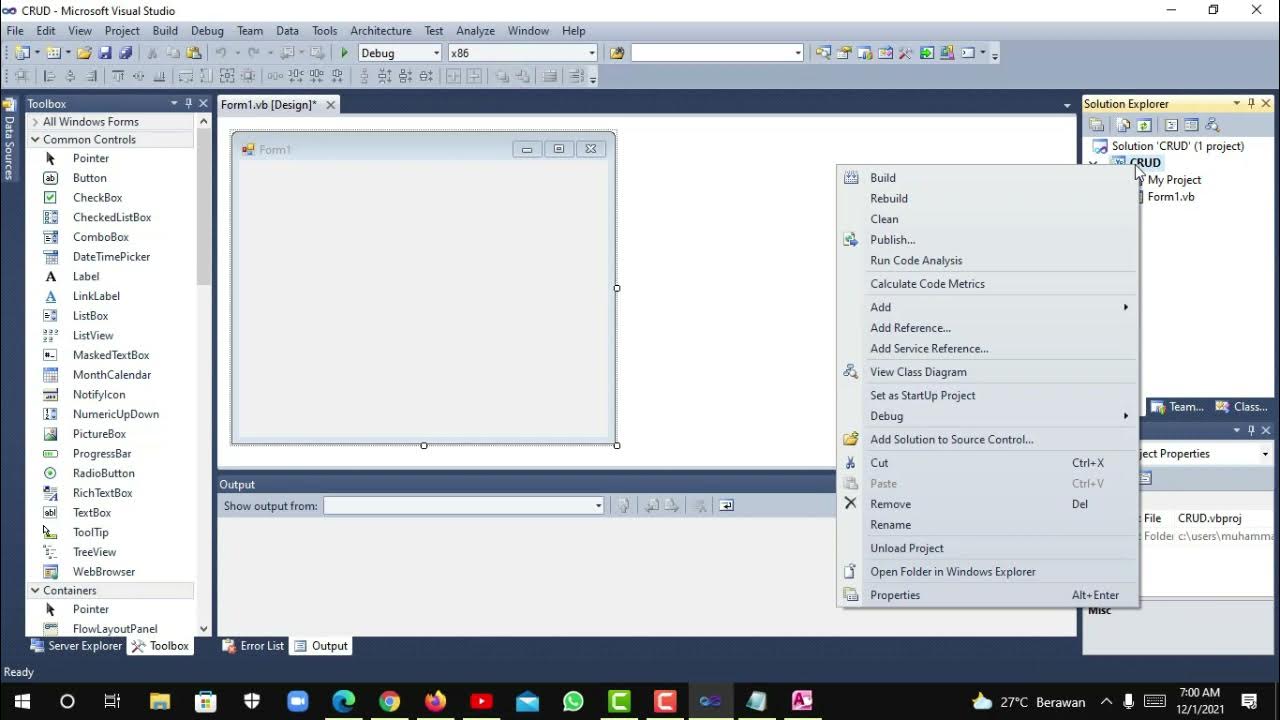Choose Unload Project from context menu

[988, 548]
